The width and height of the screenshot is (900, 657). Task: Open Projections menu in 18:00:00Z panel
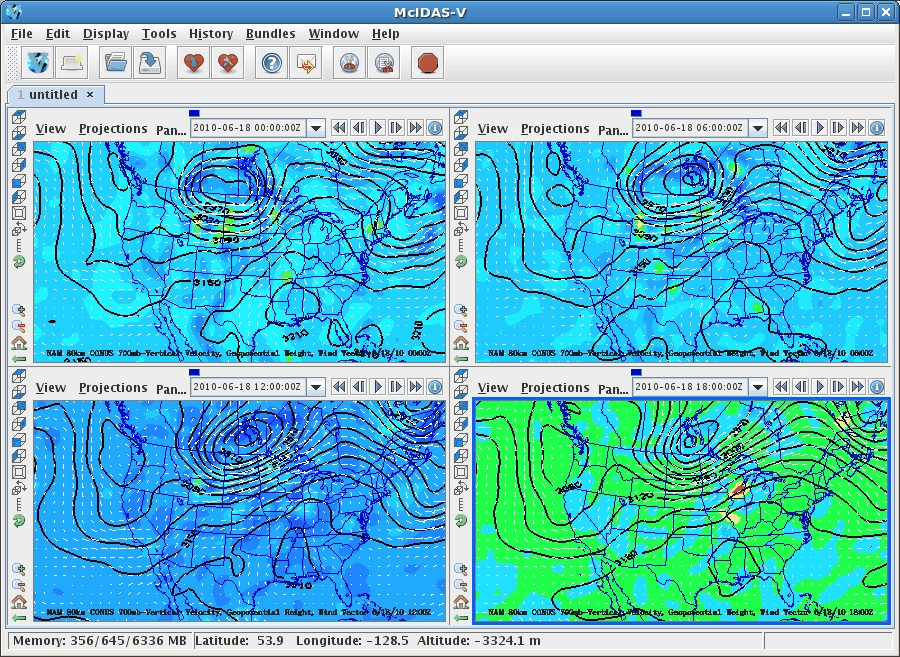click(x=555, y=387)
